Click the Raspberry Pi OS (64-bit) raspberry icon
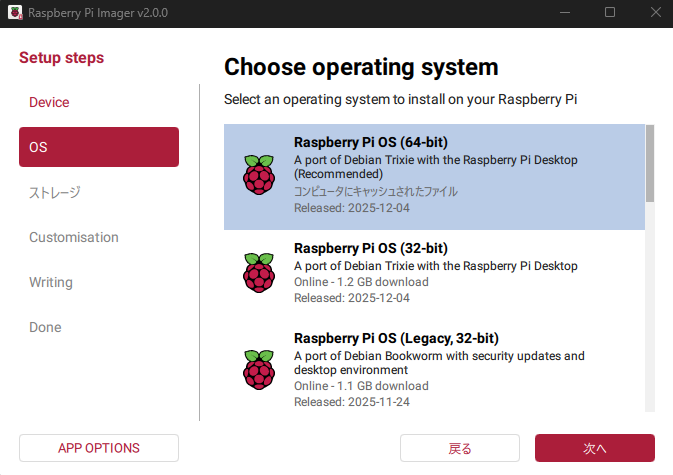The image size is (673, 475). (258, 175)
